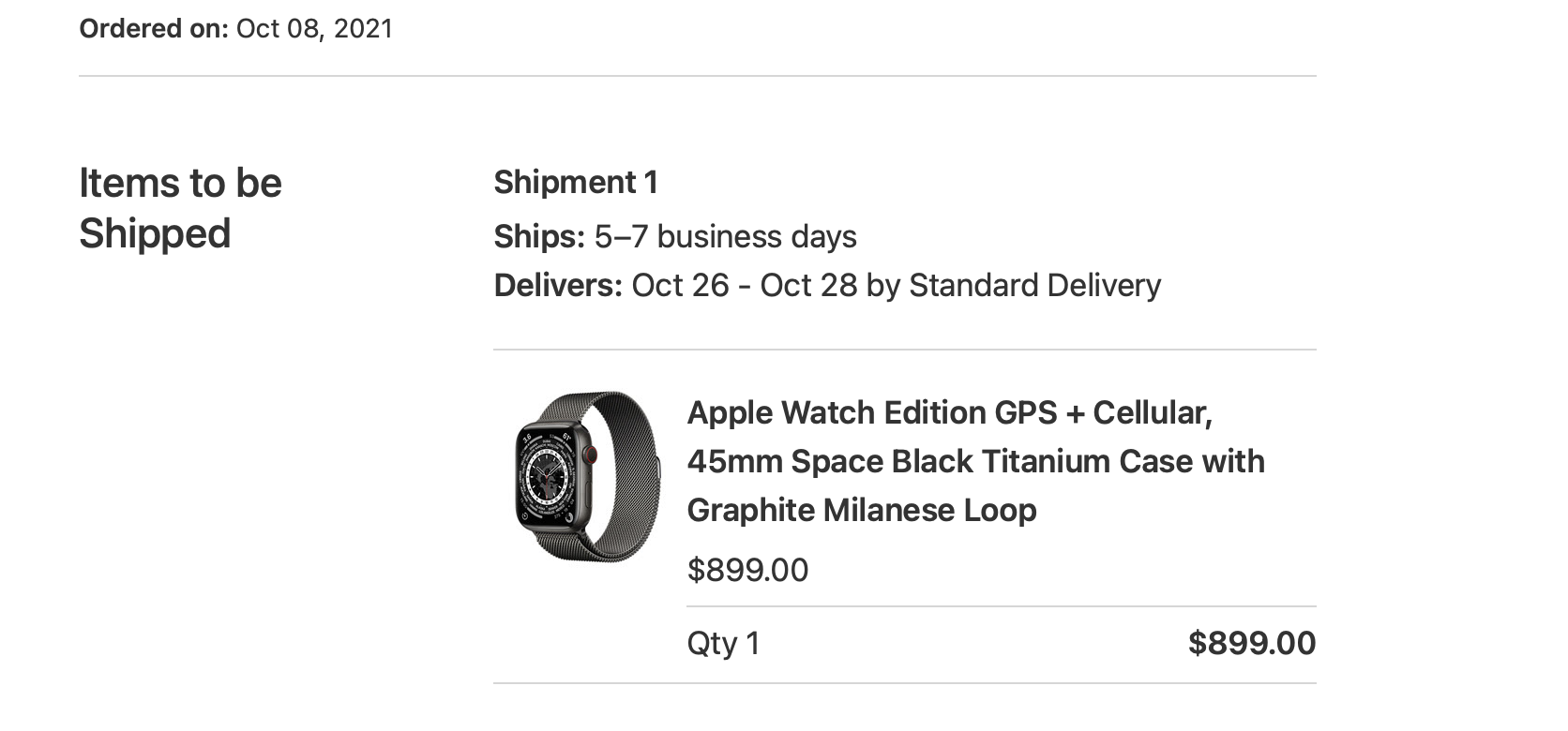Click the 5–7 business days text
The image size is (1568, 731).
pos(725,236)
